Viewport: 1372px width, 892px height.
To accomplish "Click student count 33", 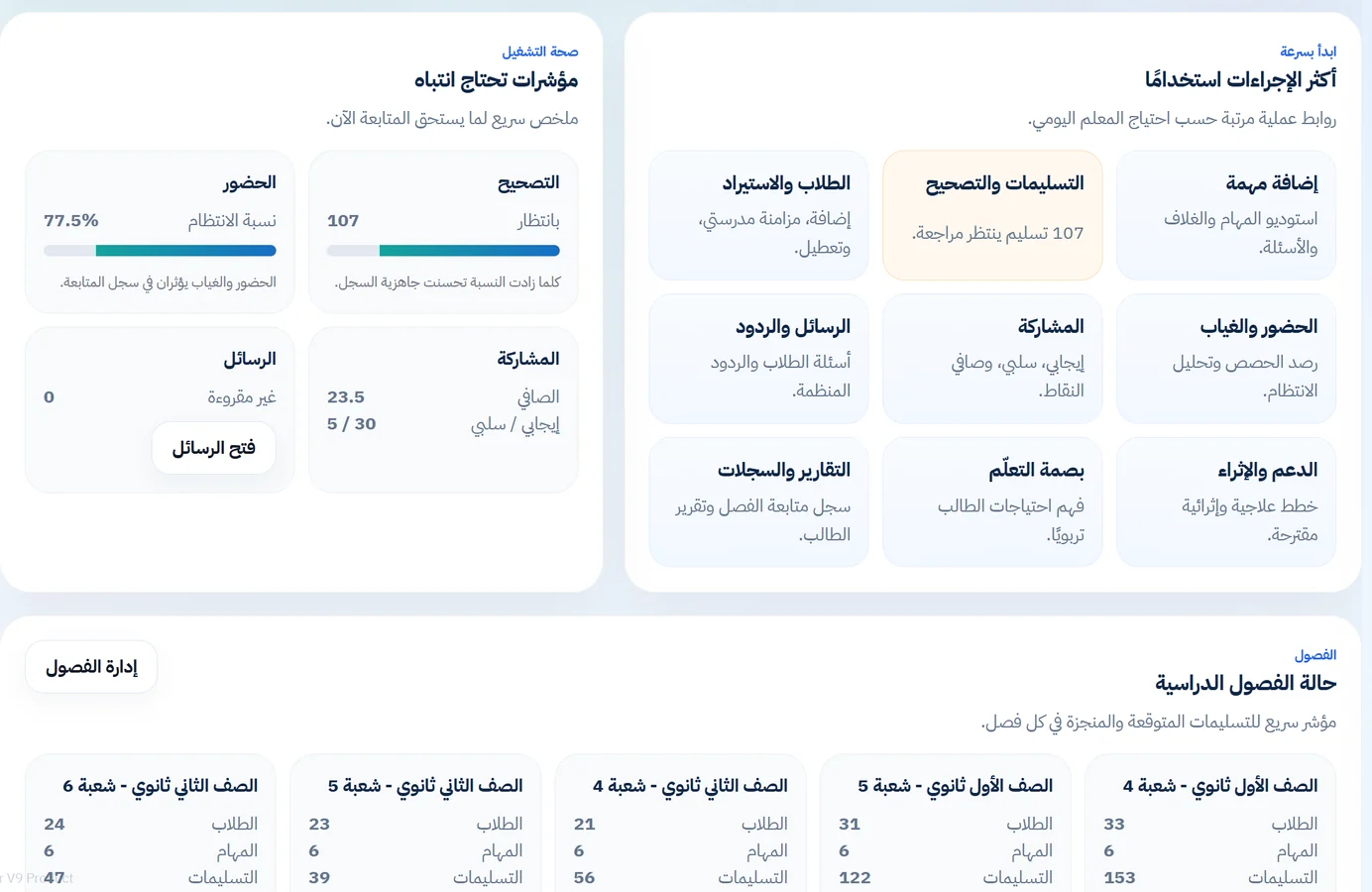I will (x=1114, y=825).
